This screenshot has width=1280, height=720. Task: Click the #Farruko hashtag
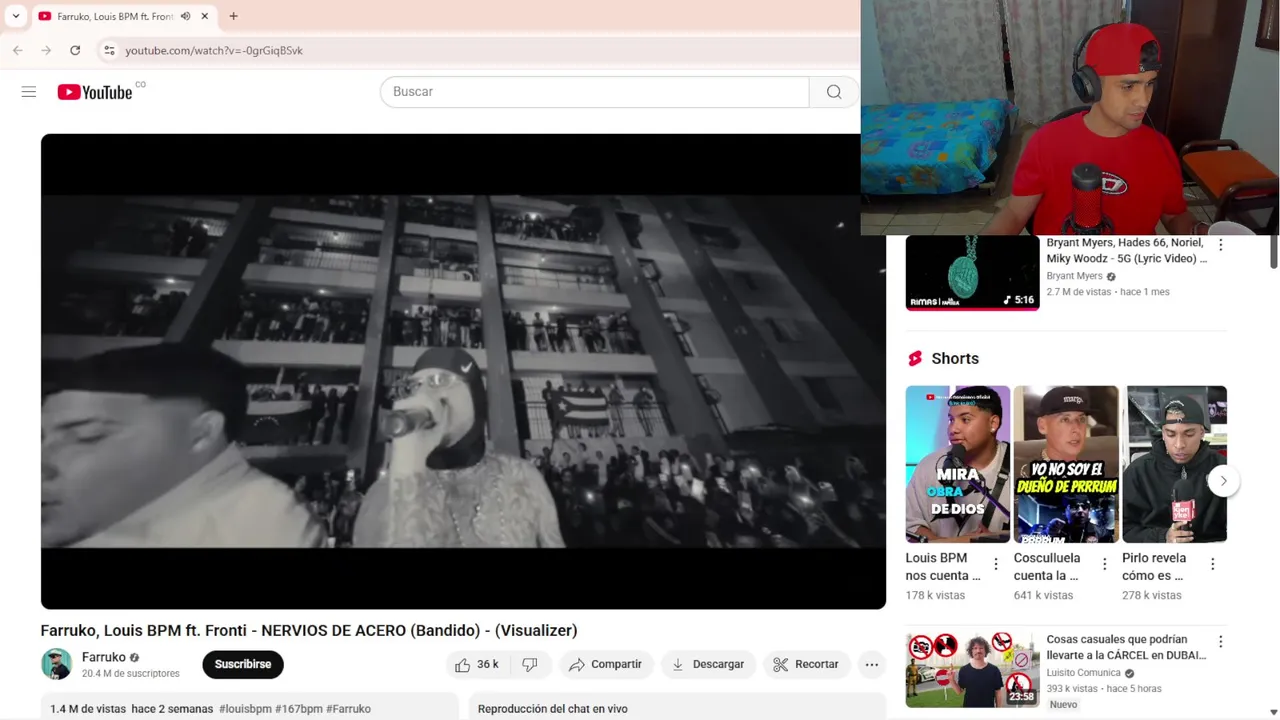[x=348, y=709]
